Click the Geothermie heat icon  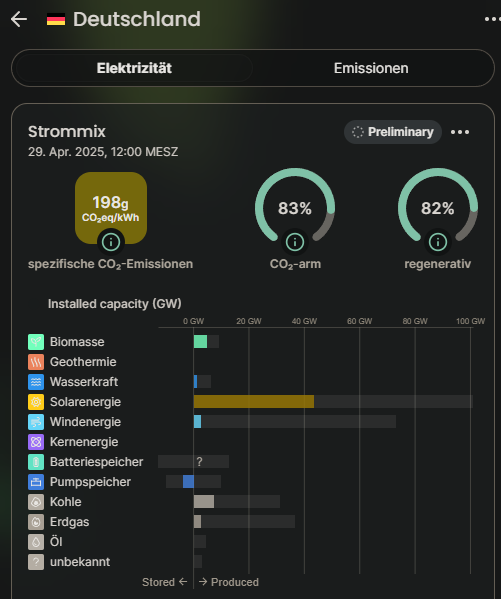(x=36, y=362)
